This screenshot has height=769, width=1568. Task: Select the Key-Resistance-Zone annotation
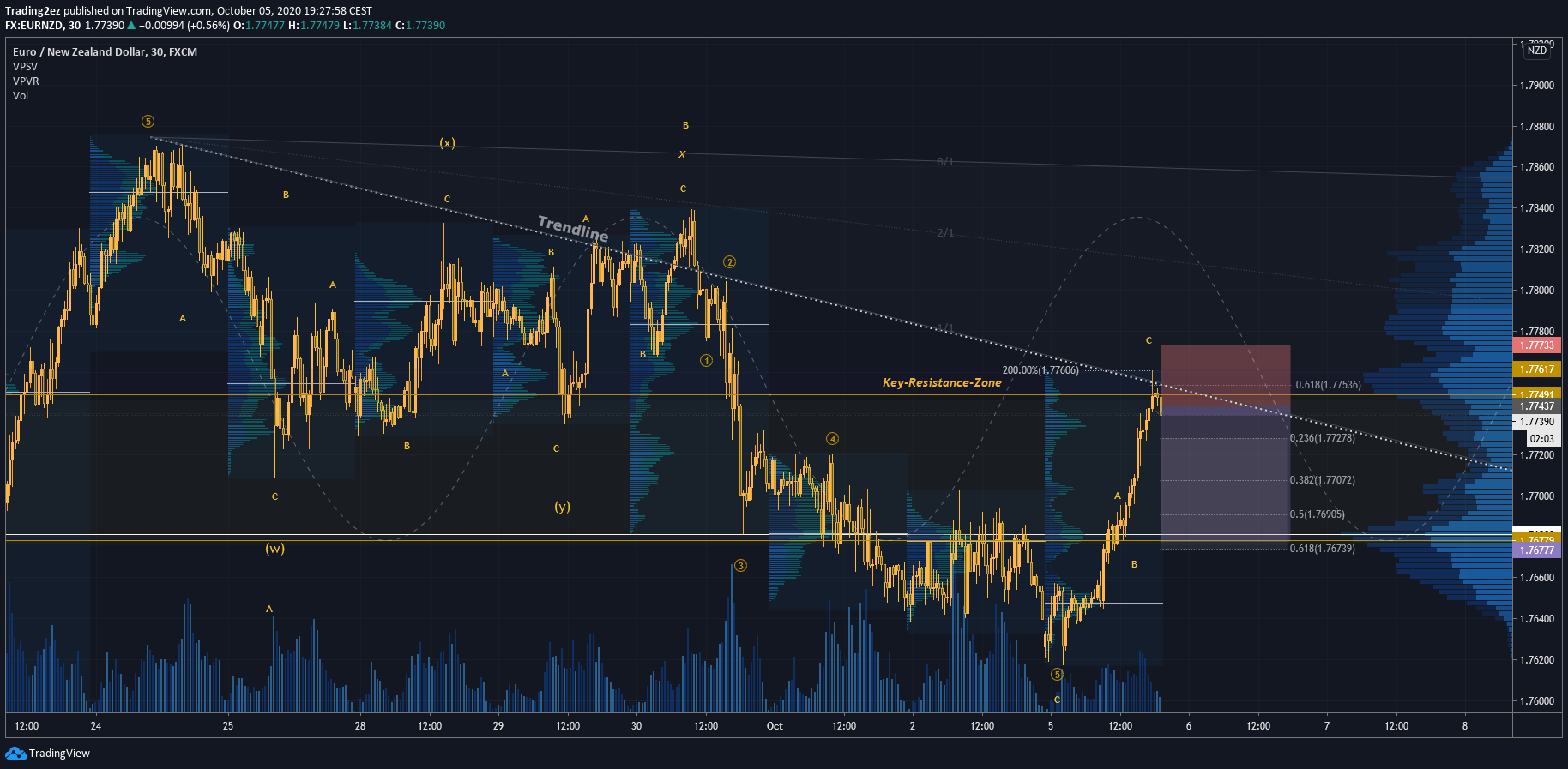[x=942, y=382]
